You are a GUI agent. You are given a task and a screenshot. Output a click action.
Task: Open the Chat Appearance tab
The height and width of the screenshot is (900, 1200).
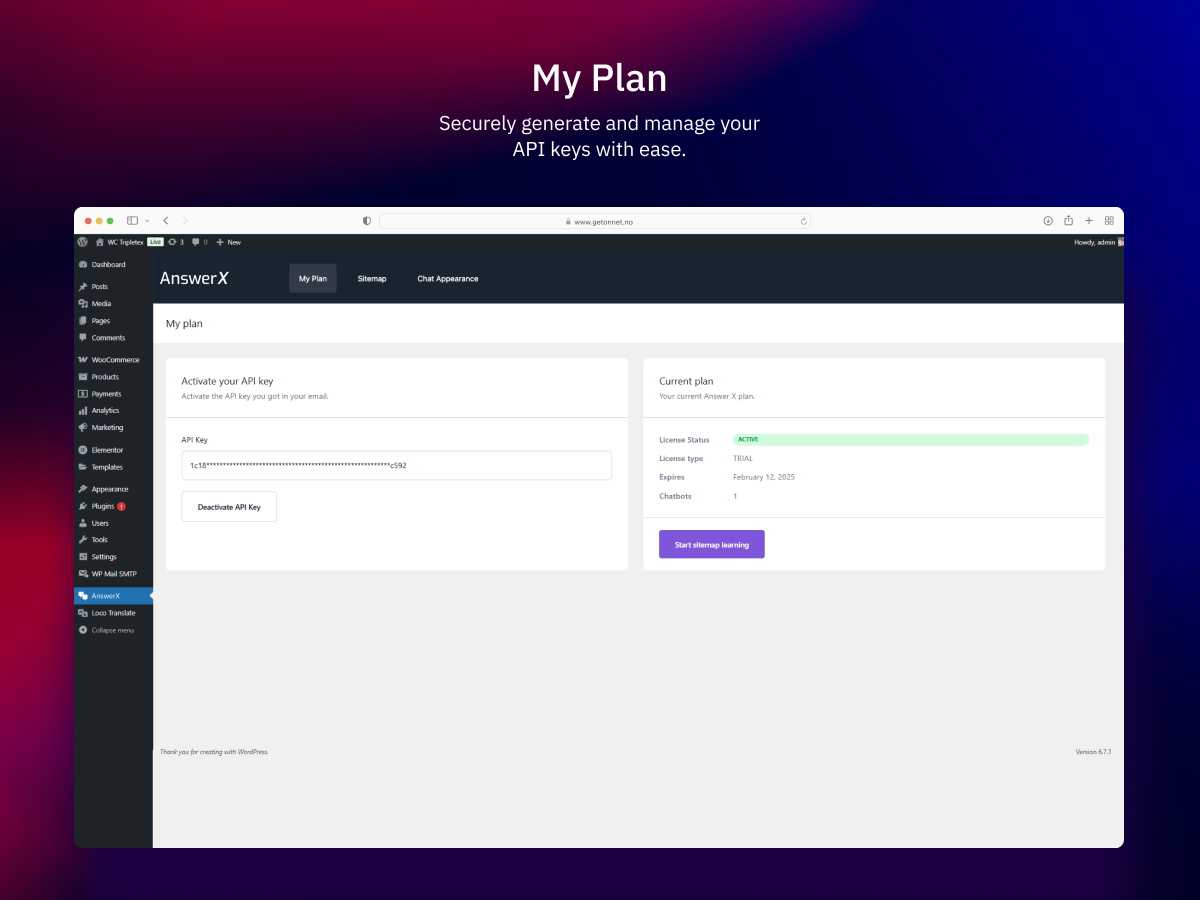click(448, 278)
